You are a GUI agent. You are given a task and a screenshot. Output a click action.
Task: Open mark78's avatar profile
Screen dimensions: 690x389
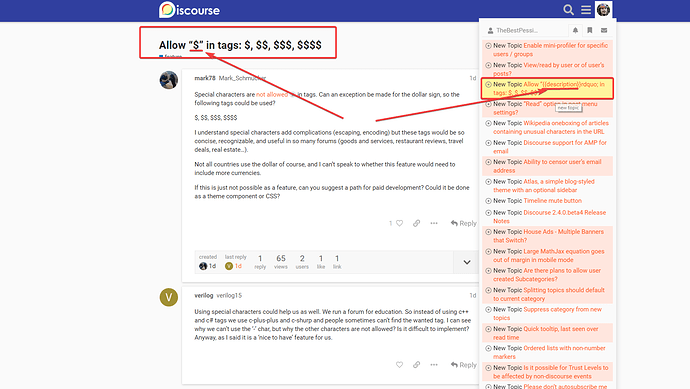[169, 80]
